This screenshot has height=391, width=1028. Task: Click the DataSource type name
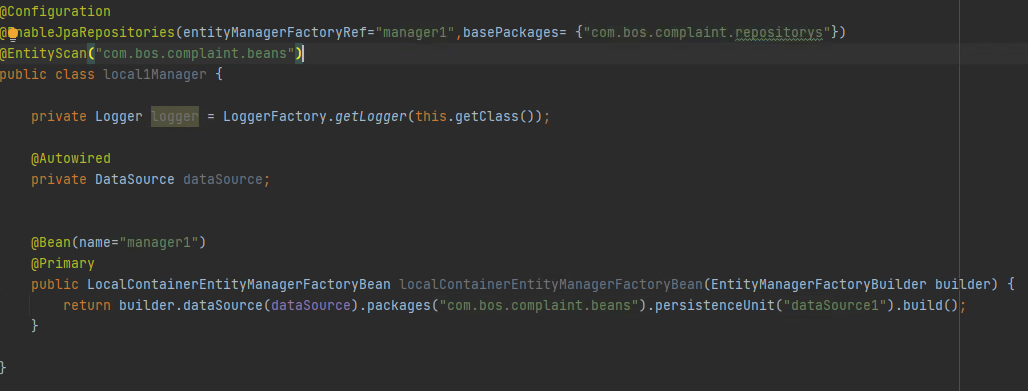click(x=134, y=179)
